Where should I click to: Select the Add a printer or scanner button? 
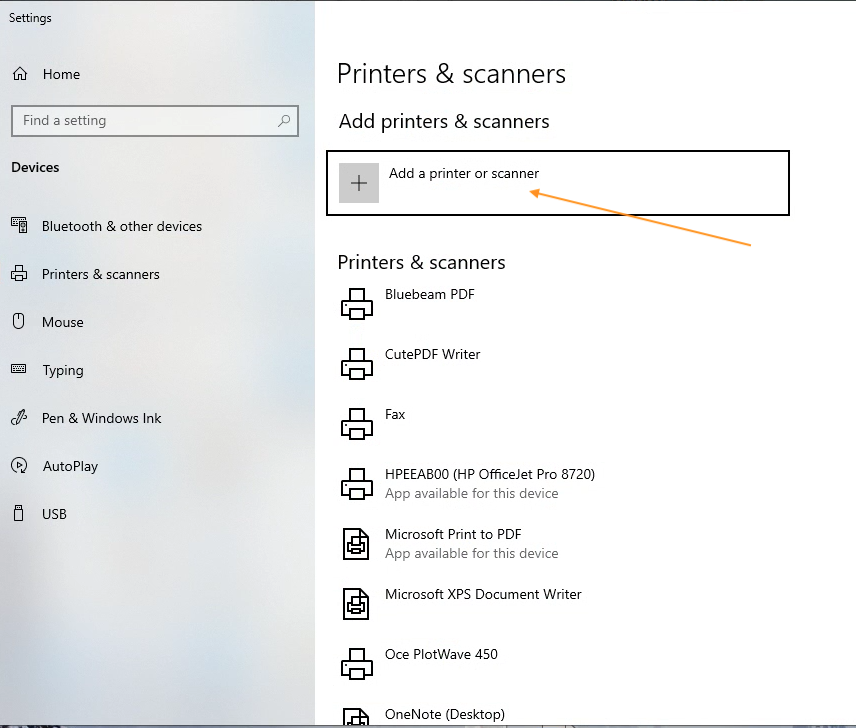pyautogui.click(x=558, y=183)
